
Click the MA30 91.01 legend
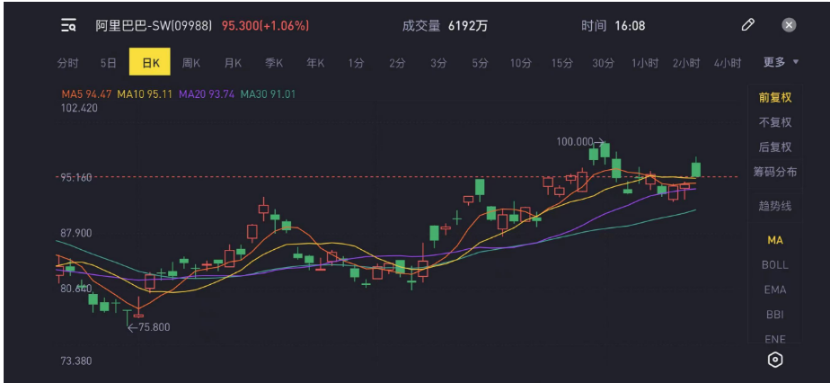tap(268, 95)
